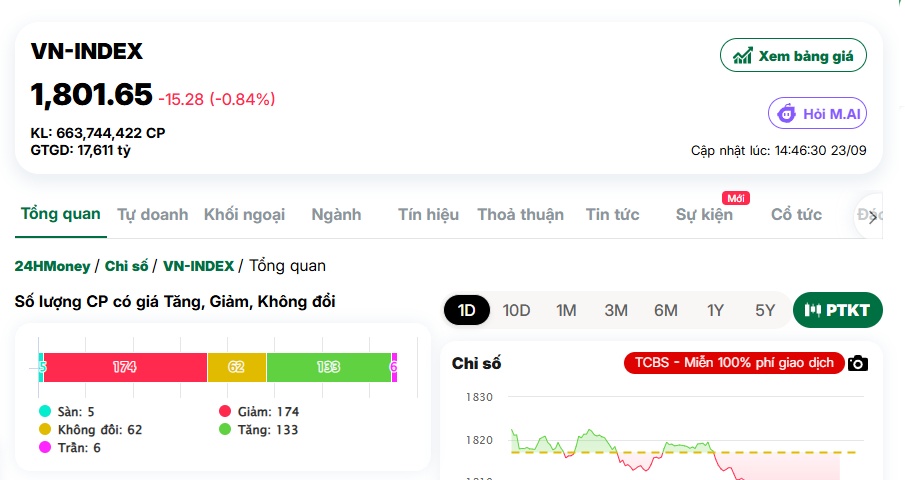This screenshot has height=480, width=905.
Task: Click the green 133 advancing stocks bar
Action: pyautogui.click(x=329, y=367)
